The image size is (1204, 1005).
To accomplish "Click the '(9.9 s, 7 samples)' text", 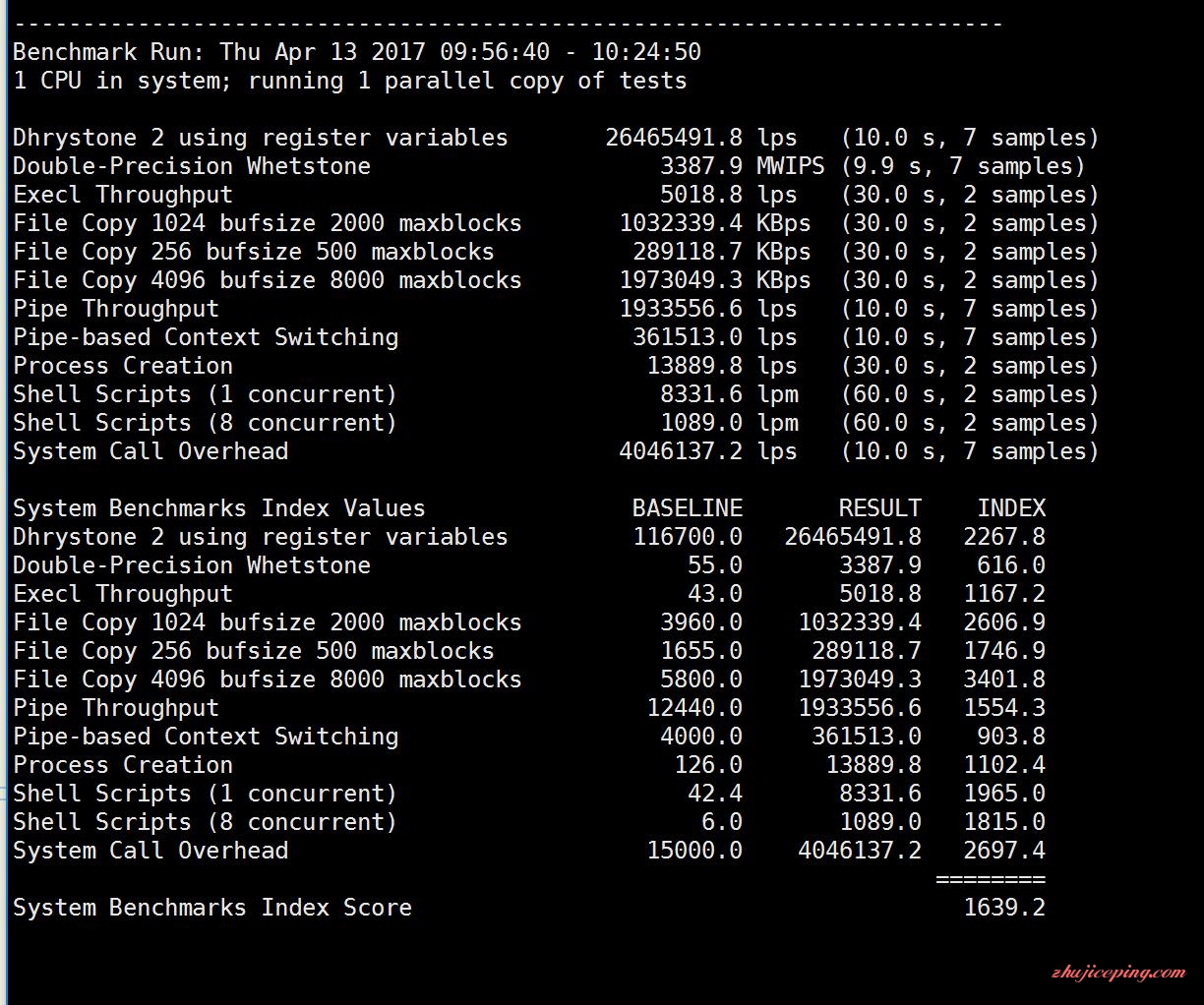I will point(963,166).
